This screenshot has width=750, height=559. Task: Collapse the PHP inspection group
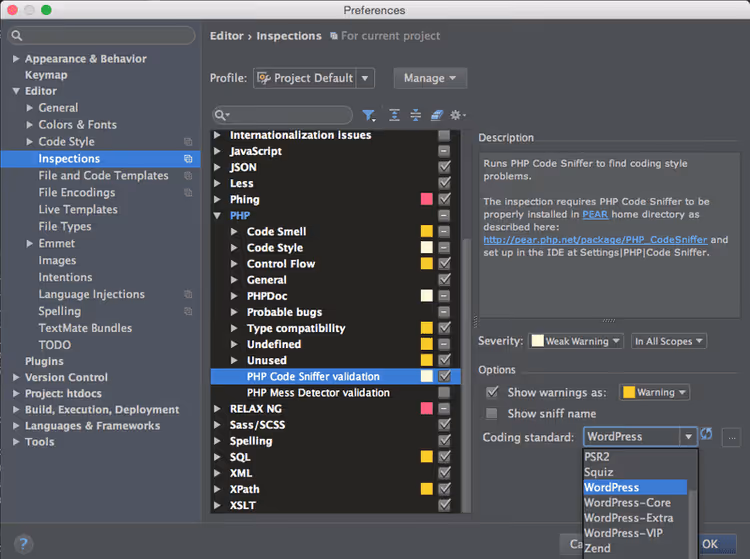point(217,216)
